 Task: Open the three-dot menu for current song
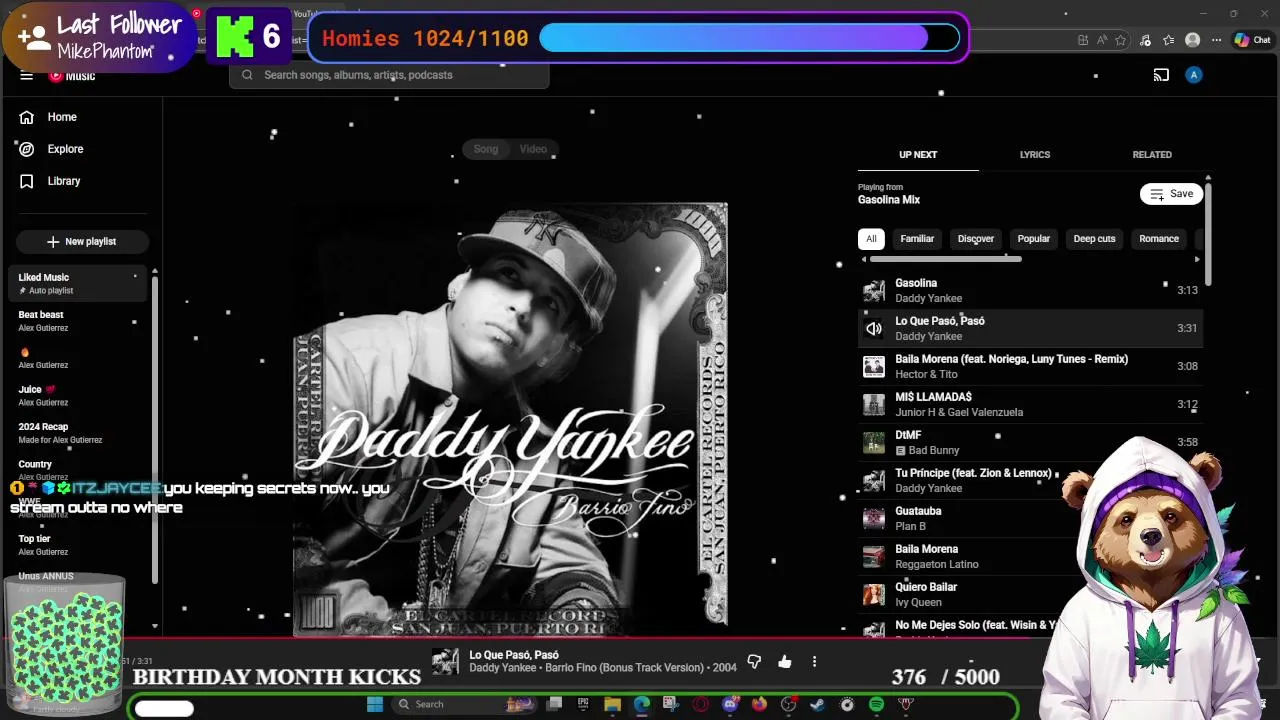pyautogui.click(x=814, y=662)
